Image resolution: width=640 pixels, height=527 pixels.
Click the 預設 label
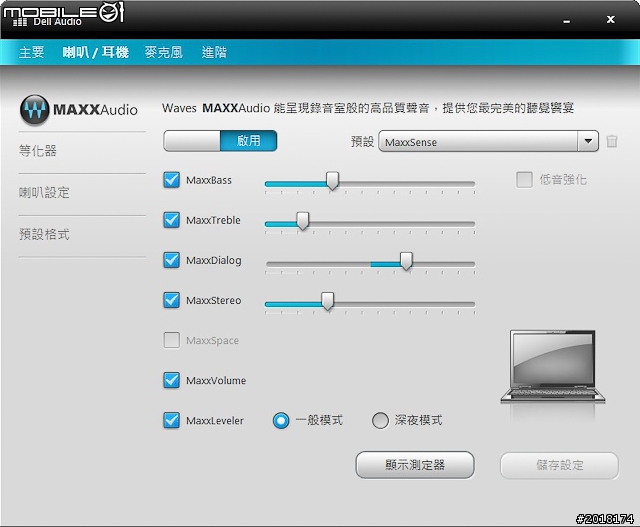click(x=362, y=142)
